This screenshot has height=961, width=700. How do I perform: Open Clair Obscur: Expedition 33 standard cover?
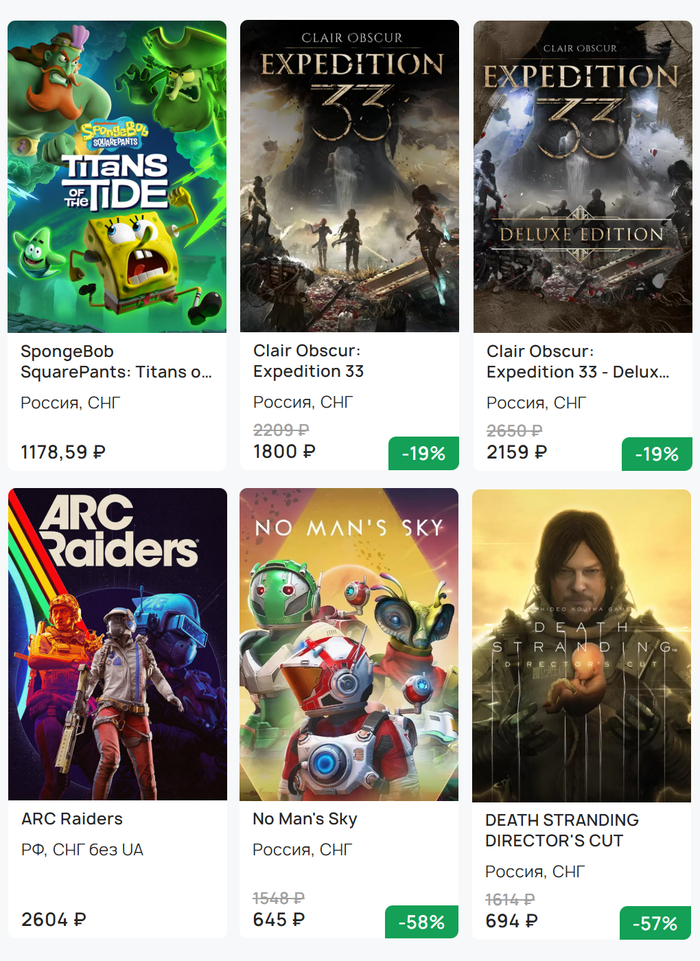(x=349, y=176)
